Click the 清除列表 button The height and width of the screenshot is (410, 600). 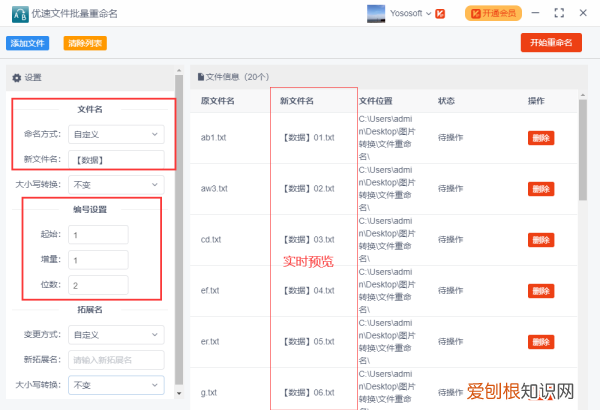pos(85,43)
